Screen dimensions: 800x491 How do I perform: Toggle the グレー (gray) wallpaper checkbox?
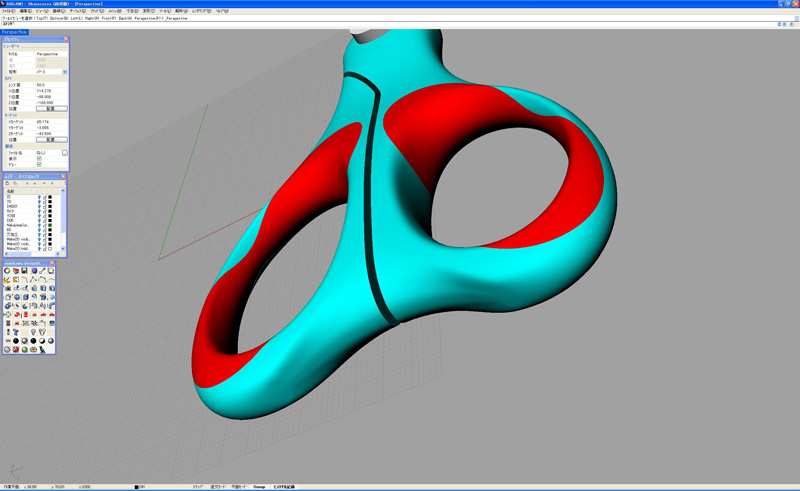[x=39, y=164]
